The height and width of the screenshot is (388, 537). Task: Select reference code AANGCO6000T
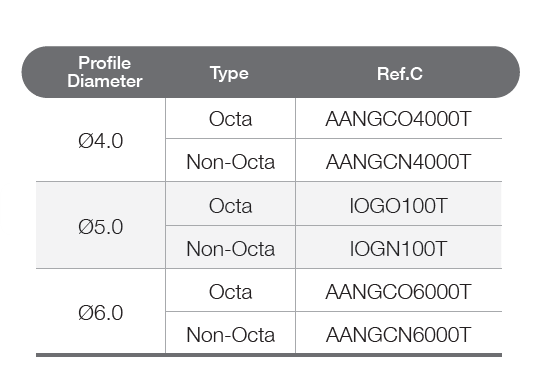[398, 292]
